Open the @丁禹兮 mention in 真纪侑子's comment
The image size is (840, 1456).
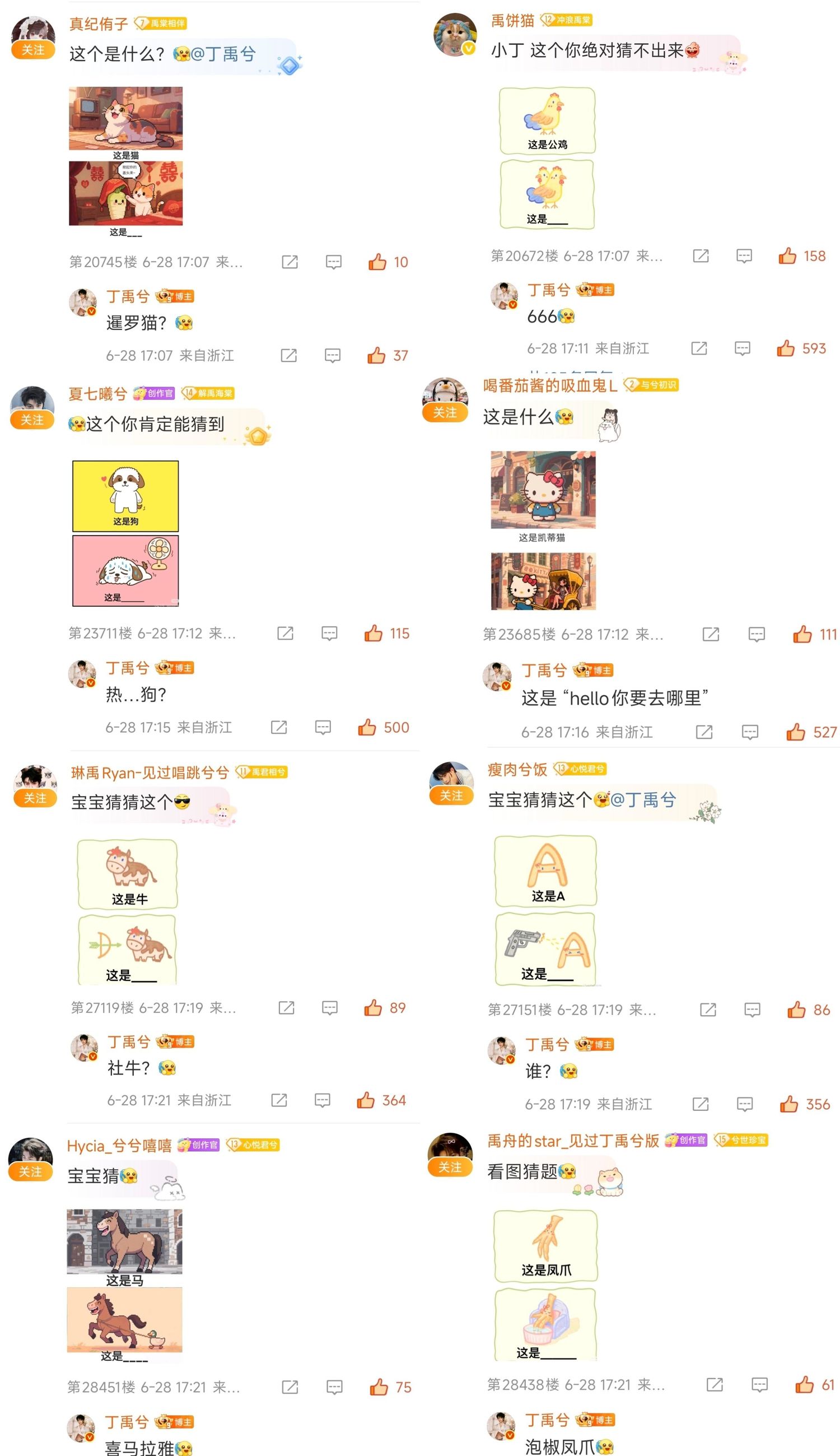coord(223,54)
